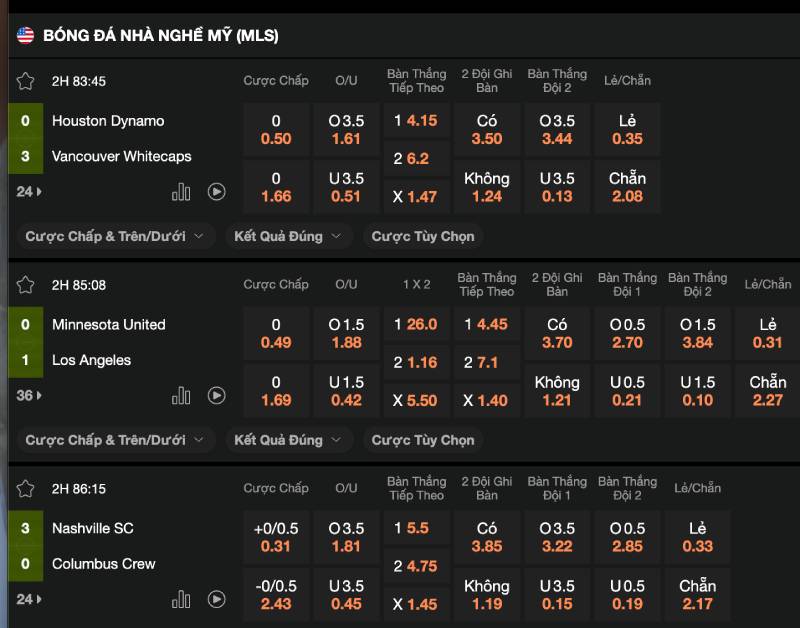Select Cược Tùy Chọn tab under Houston match
This screenshot has width=800, height=628.
tap(423, 236)
